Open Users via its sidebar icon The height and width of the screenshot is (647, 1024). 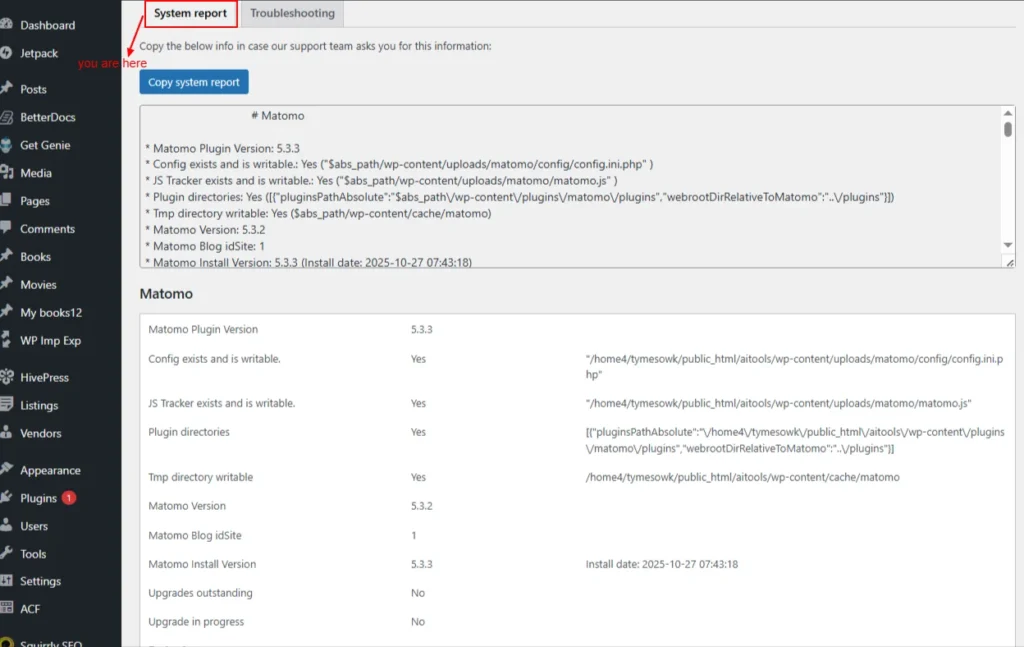point(6,526)
